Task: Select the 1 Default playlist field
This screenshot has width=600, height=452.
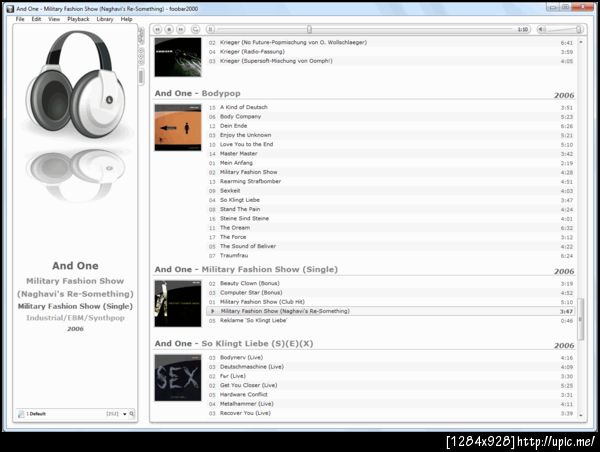Action: tap(73, 414)
